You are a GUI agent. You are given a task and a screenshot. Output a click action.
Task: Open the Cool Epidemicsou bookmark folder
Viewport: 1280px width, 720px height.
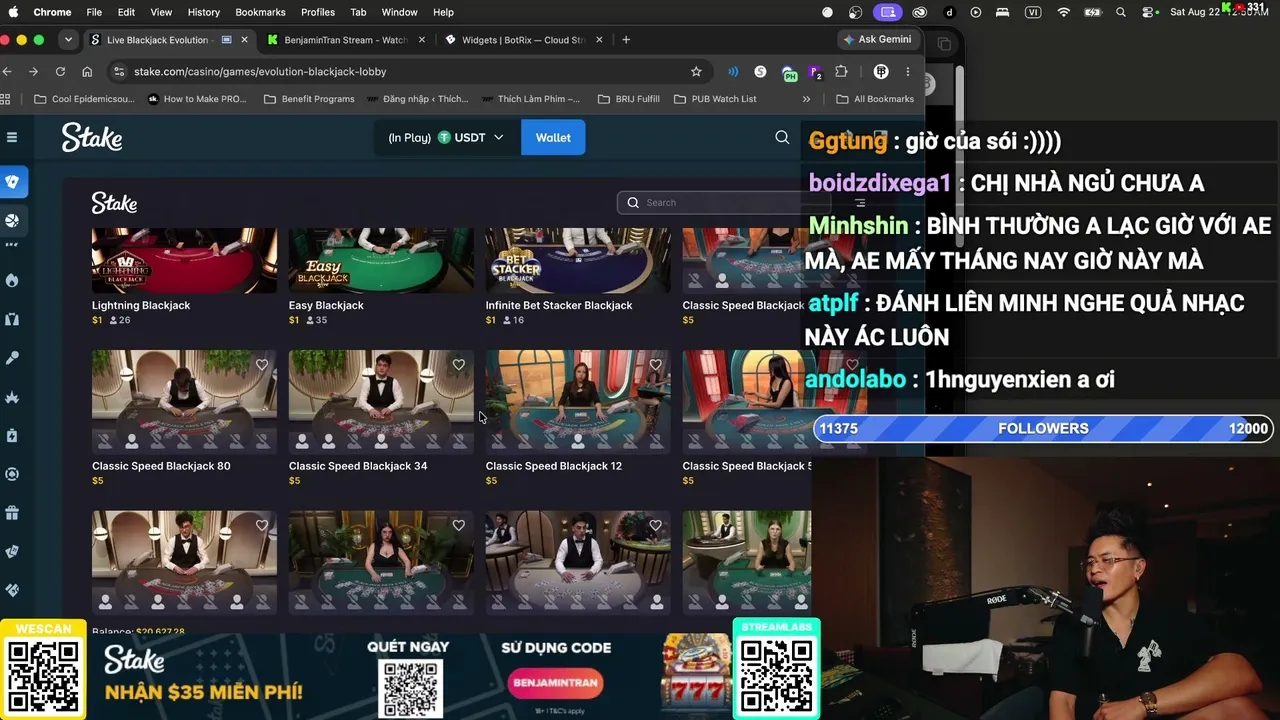[84, 99]
